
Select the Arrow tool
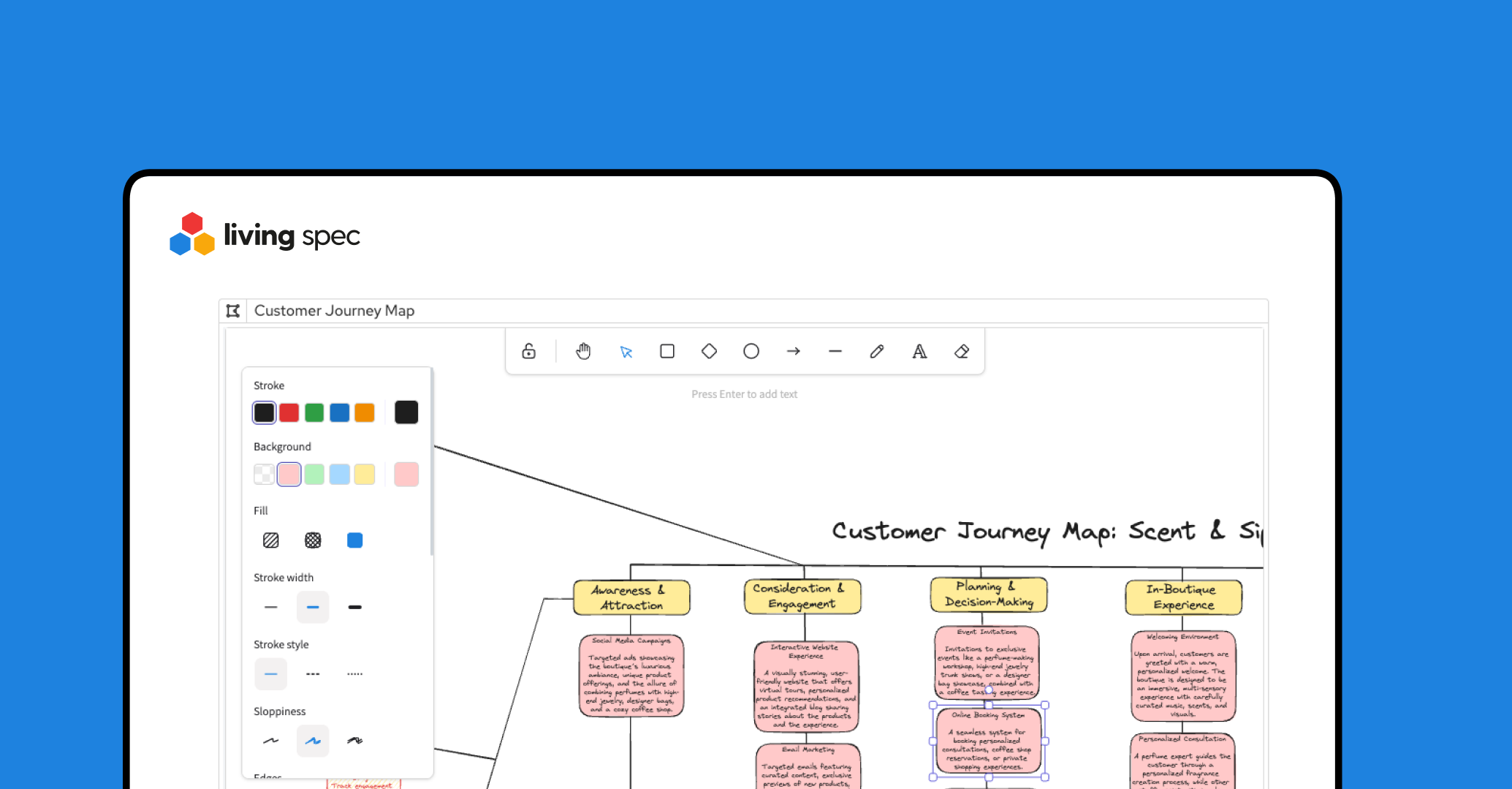coord(793,352)
